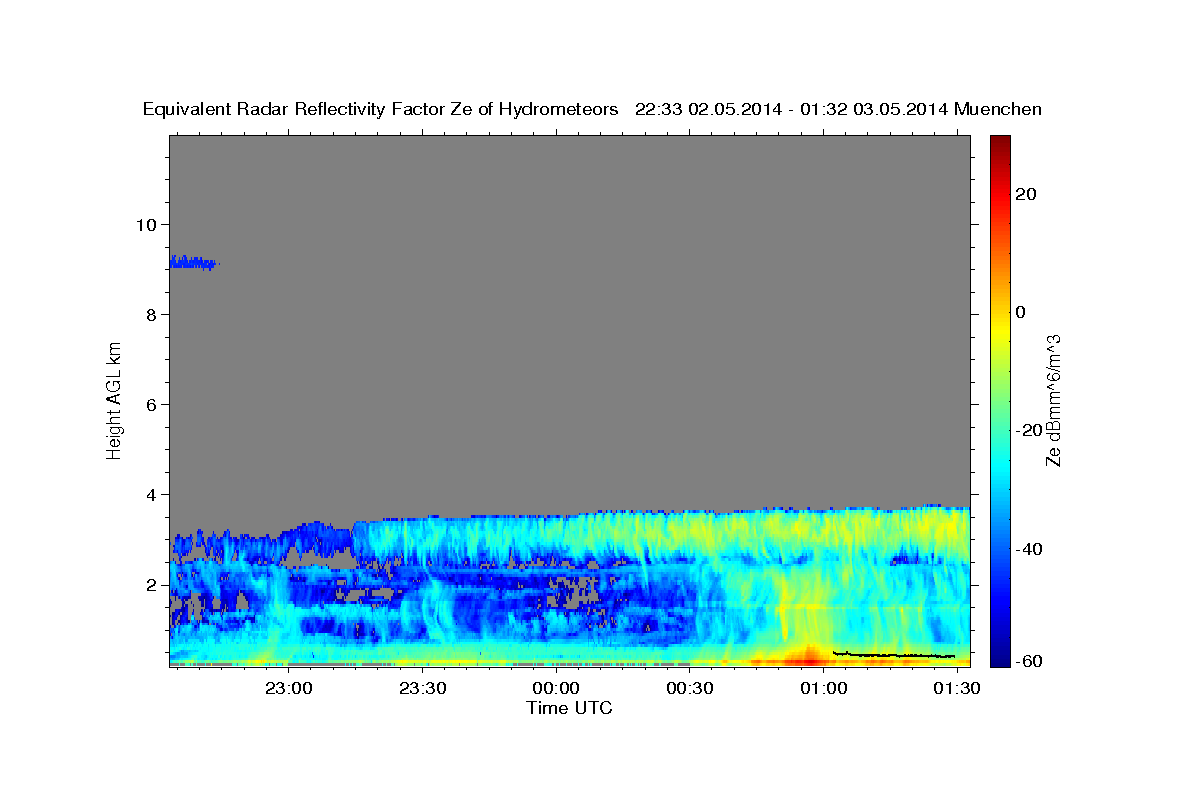
Task: Click the "Ze dBmm^6/m^3" colorbar label
Action: click(1053, 401)
